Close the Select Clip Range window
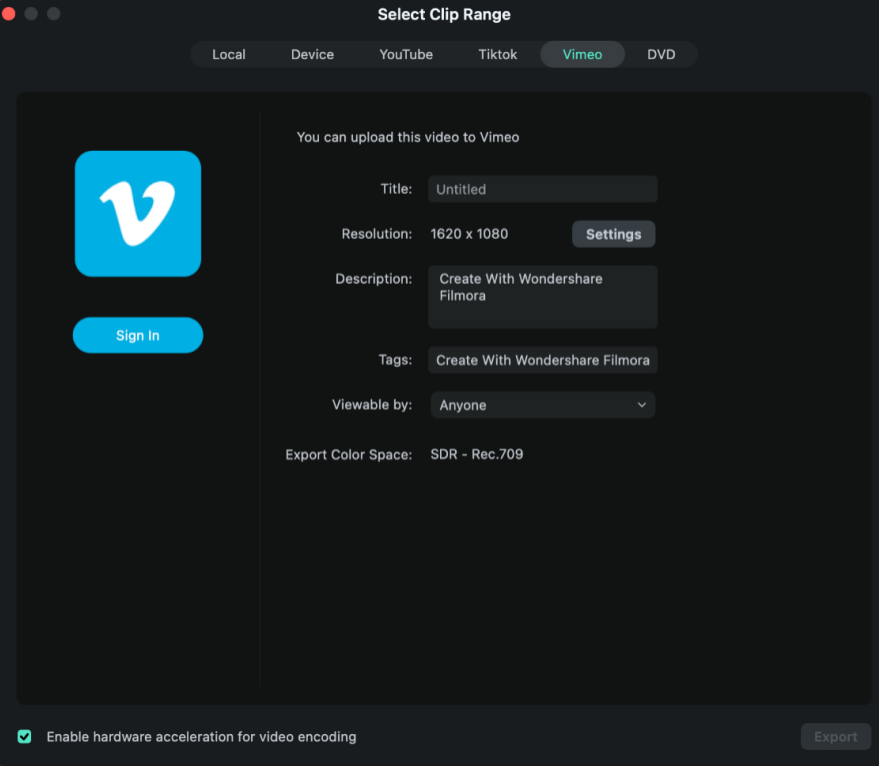Screen dimensions: 880x767 tap(9, 13)
